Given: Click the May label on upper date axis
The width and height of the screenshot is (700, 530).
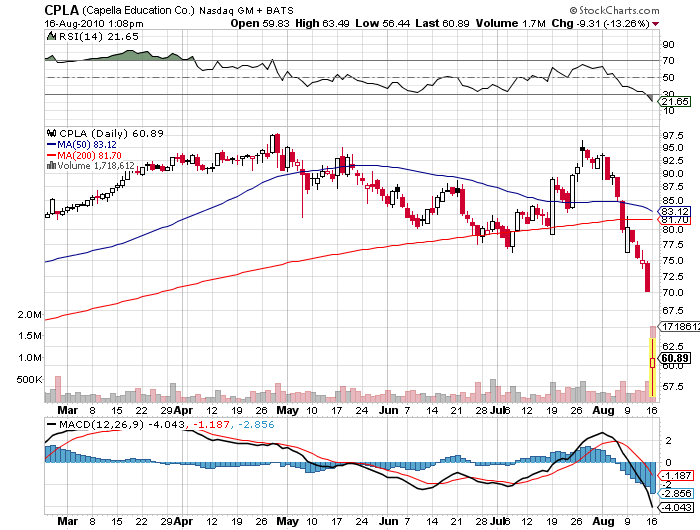Looking at the screenshot, I should (x=288, y=410).
